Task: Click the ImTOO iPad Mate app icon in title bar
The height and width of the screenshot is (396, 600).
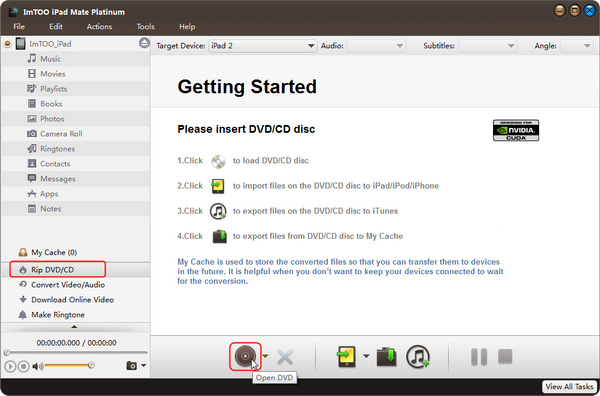Action: coord(14,12)
